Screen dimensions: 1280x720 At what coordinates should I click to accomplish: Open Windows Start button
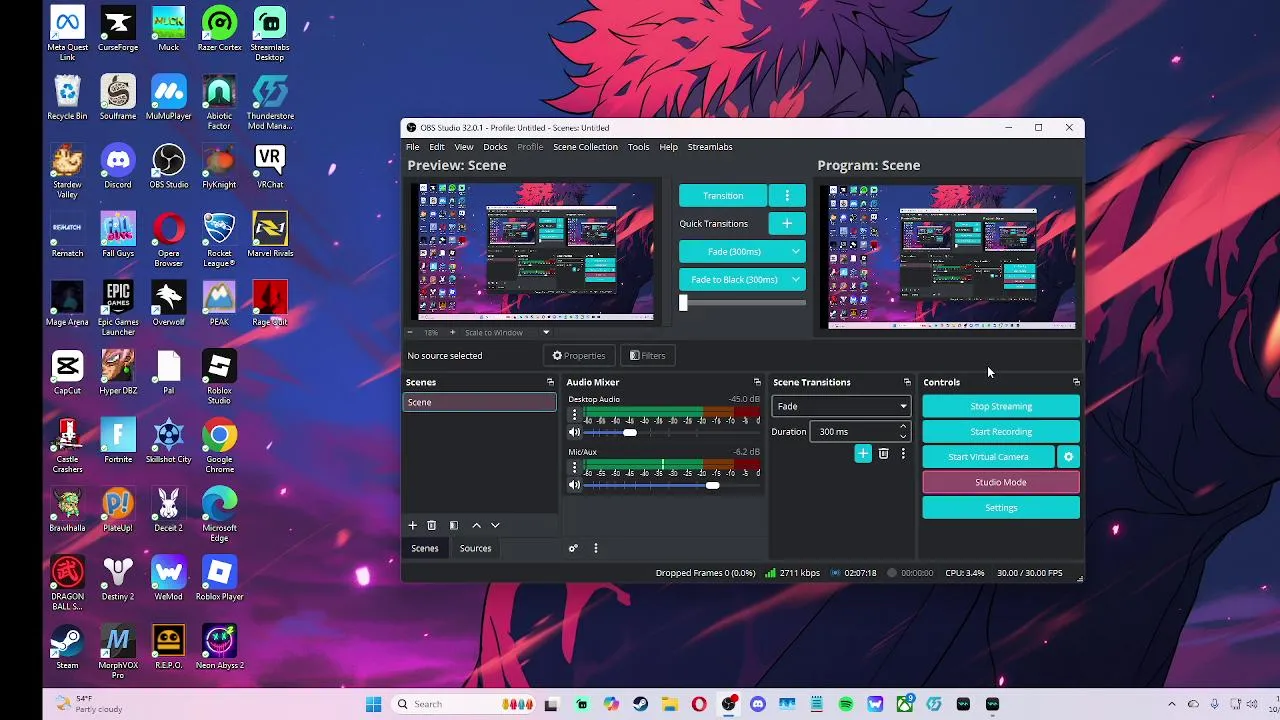point(373,704)
